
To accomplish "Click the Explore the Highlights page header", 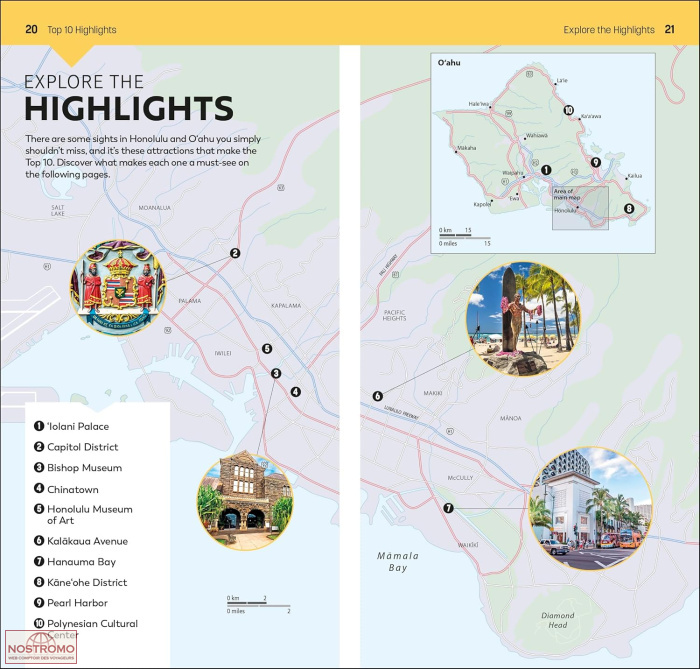I will (608, 30).
